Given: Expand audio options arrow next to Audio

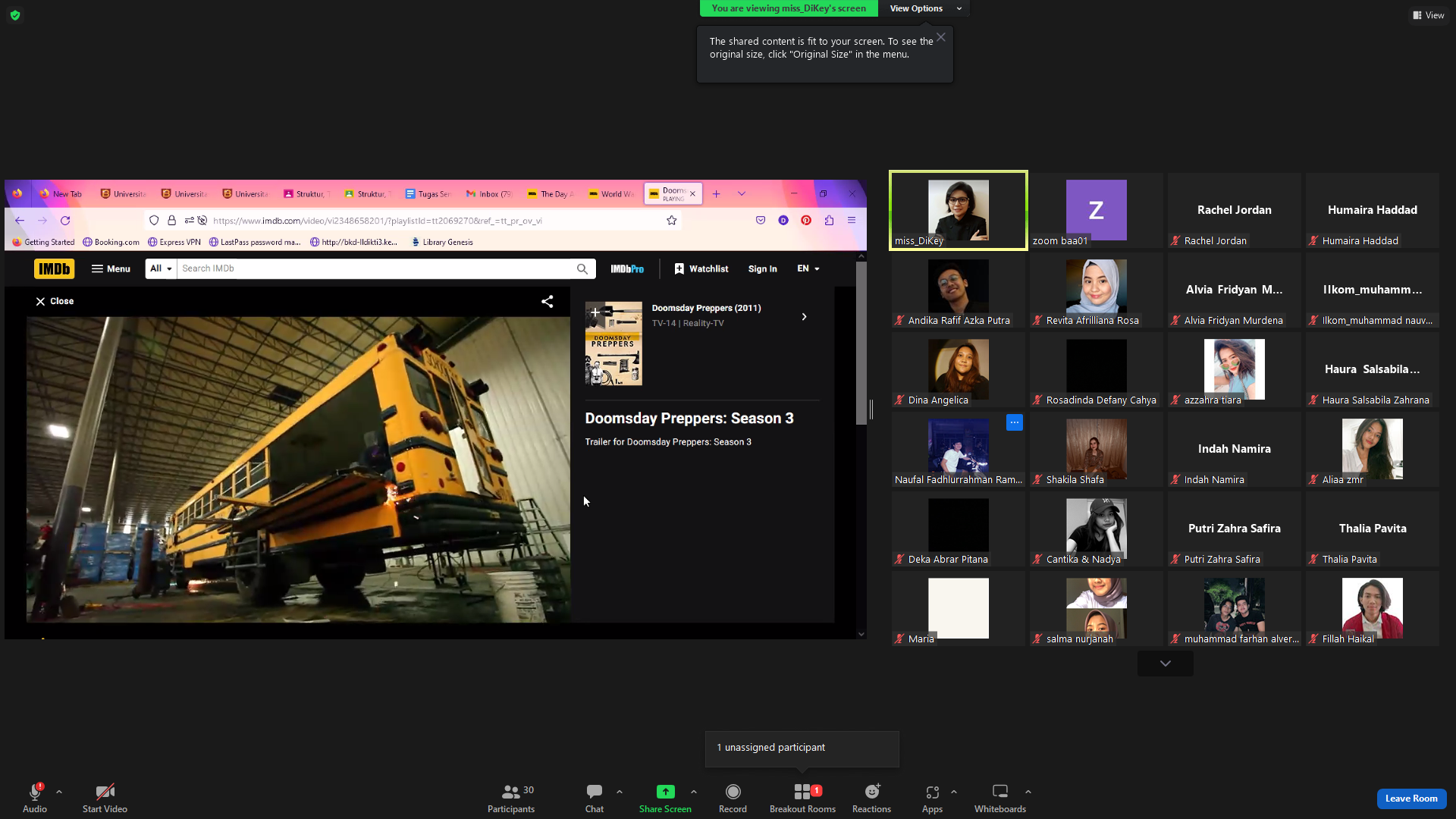Looking at the screenshot, I should coord(59,792).
